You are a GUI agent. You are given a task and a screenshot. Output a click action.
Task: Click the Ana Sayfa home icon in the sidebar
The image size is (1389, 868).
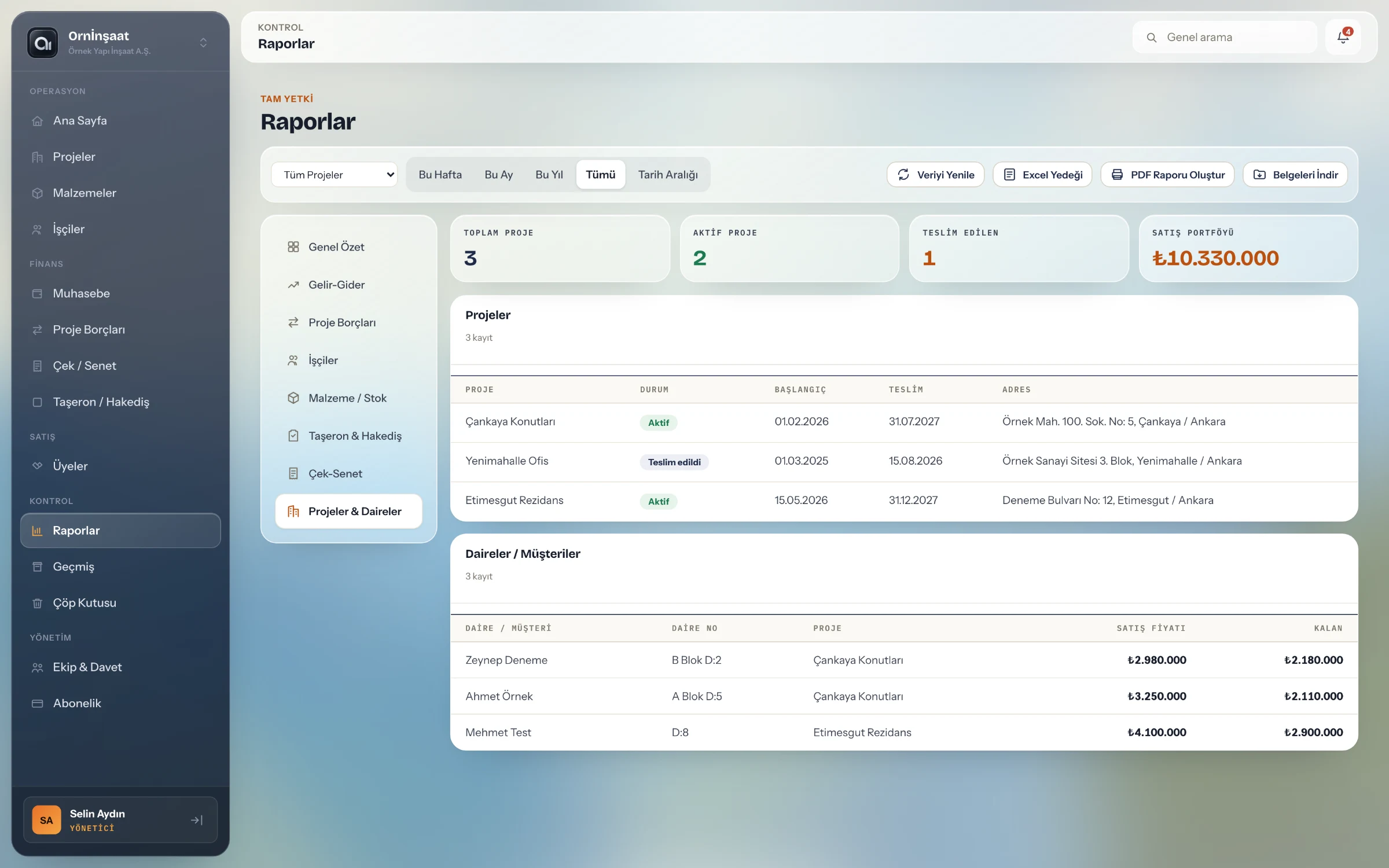(38, 121)
